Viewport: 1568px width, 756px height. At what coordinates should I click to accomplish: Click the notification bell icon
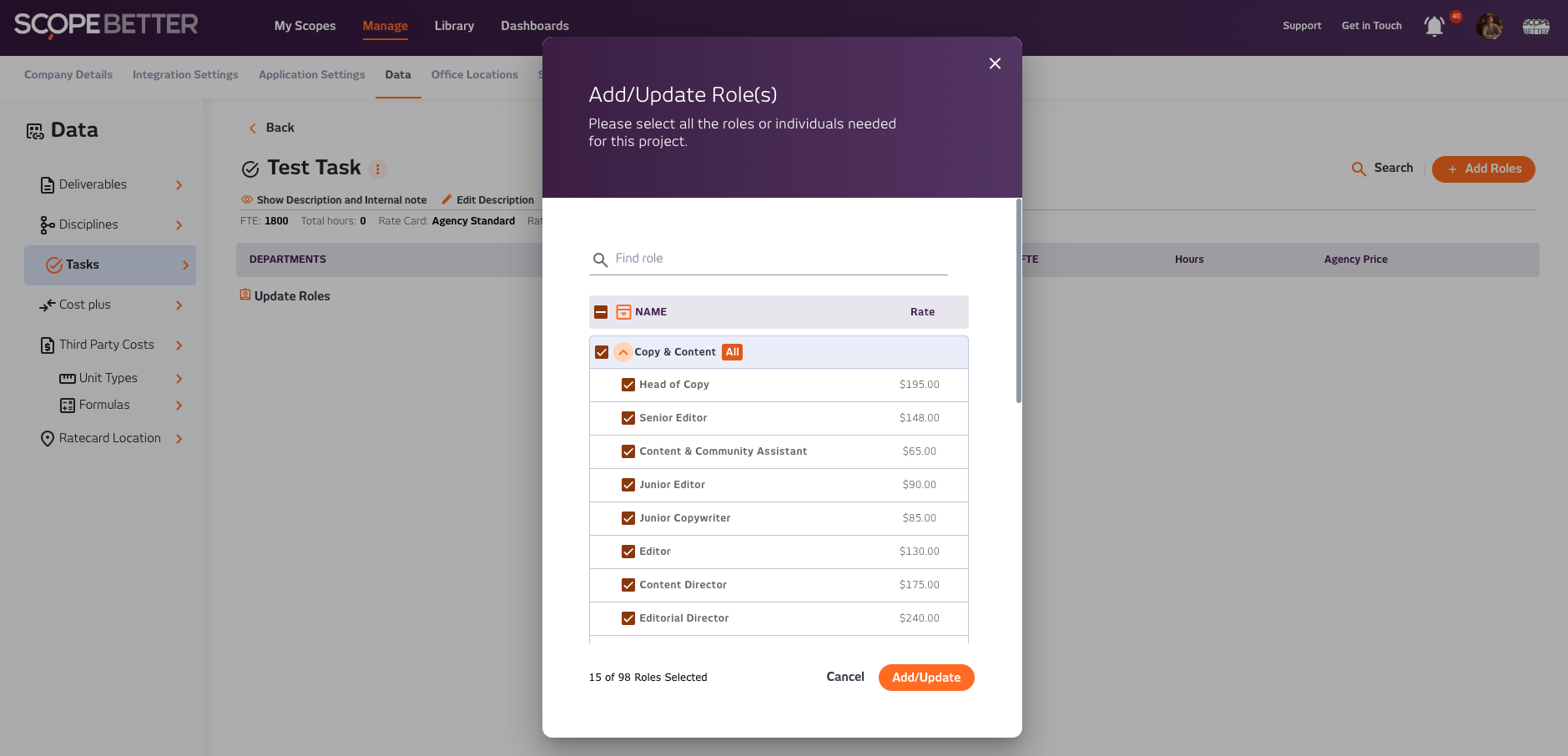coord(1434,27)
